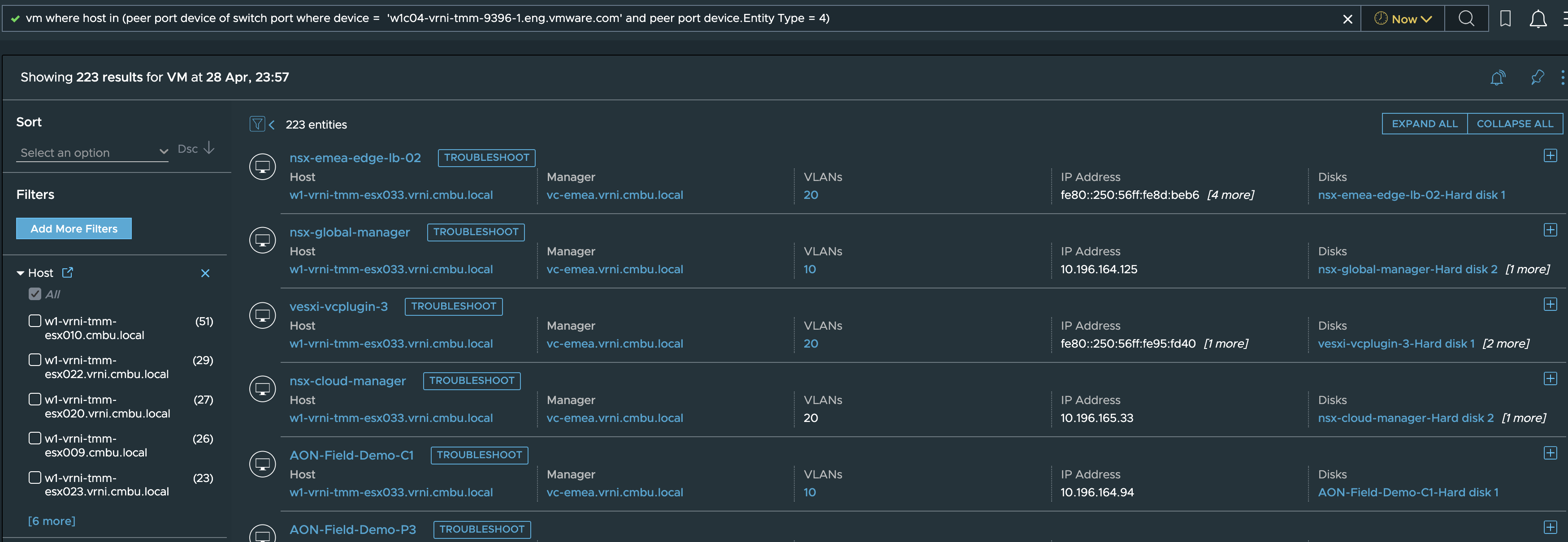Clear the search query with X icon

(1347, 19)
